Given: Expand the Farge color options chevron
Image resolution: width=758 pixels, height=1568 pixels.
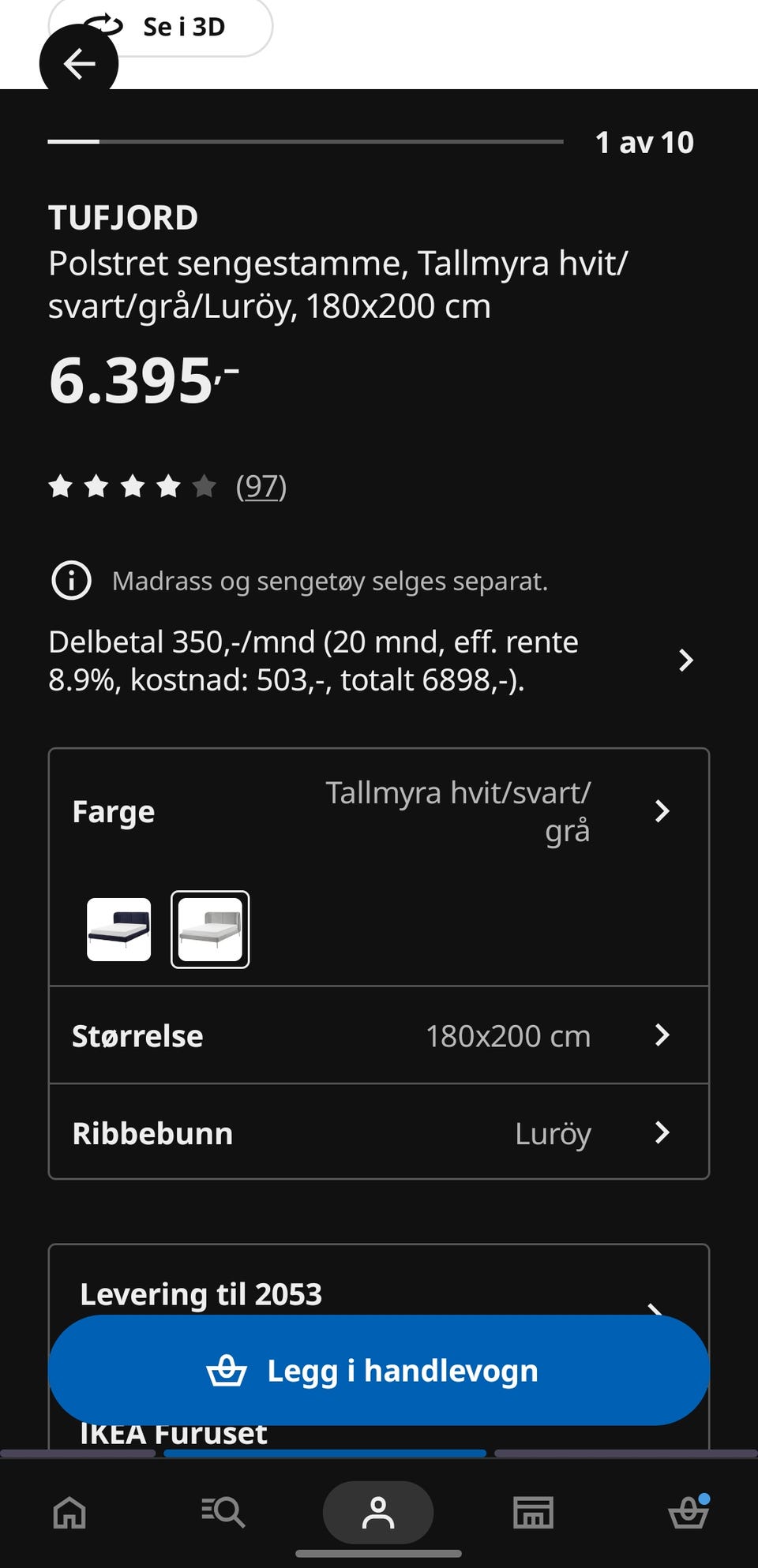Looking at the screenshot, I should [662, 811].
